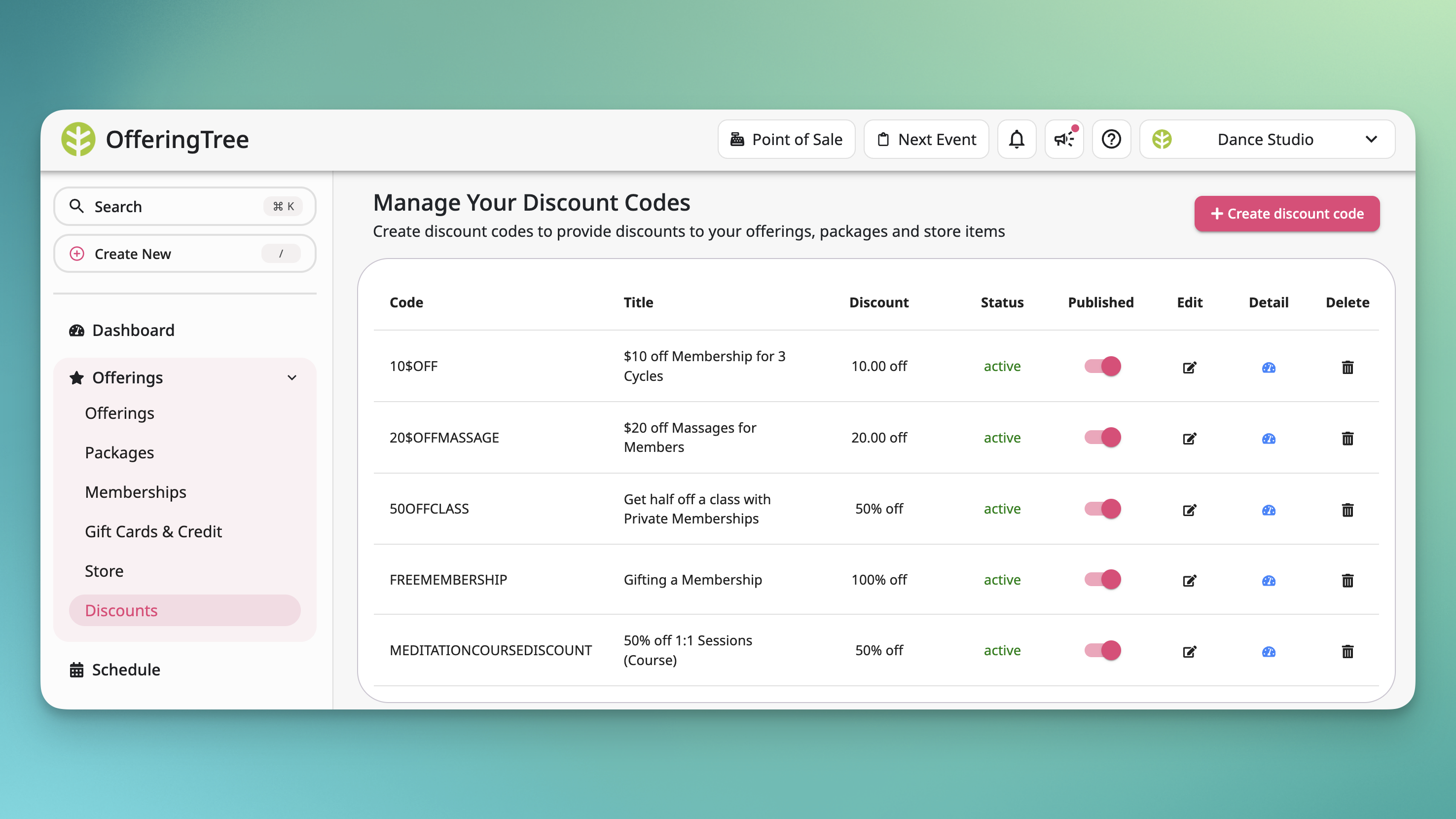1456x819 pixels.
Task: Open the help question mark icon
Action: (x=1111, y=139)
